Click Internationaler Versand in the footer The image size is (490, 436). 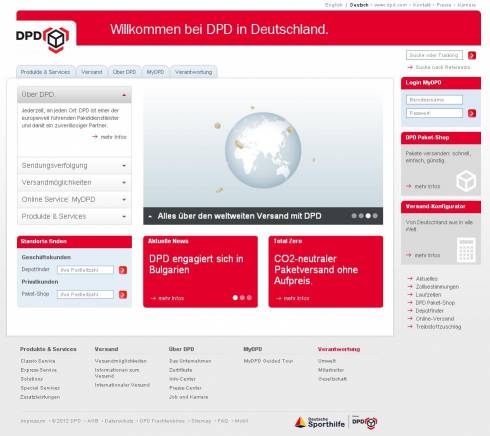122,385
